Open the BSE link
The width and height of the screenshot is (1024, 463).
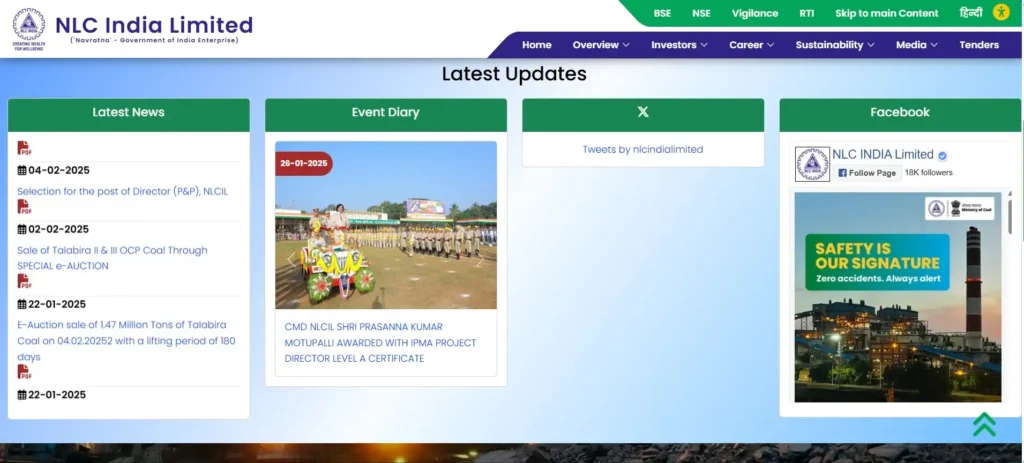click(662, 13)
